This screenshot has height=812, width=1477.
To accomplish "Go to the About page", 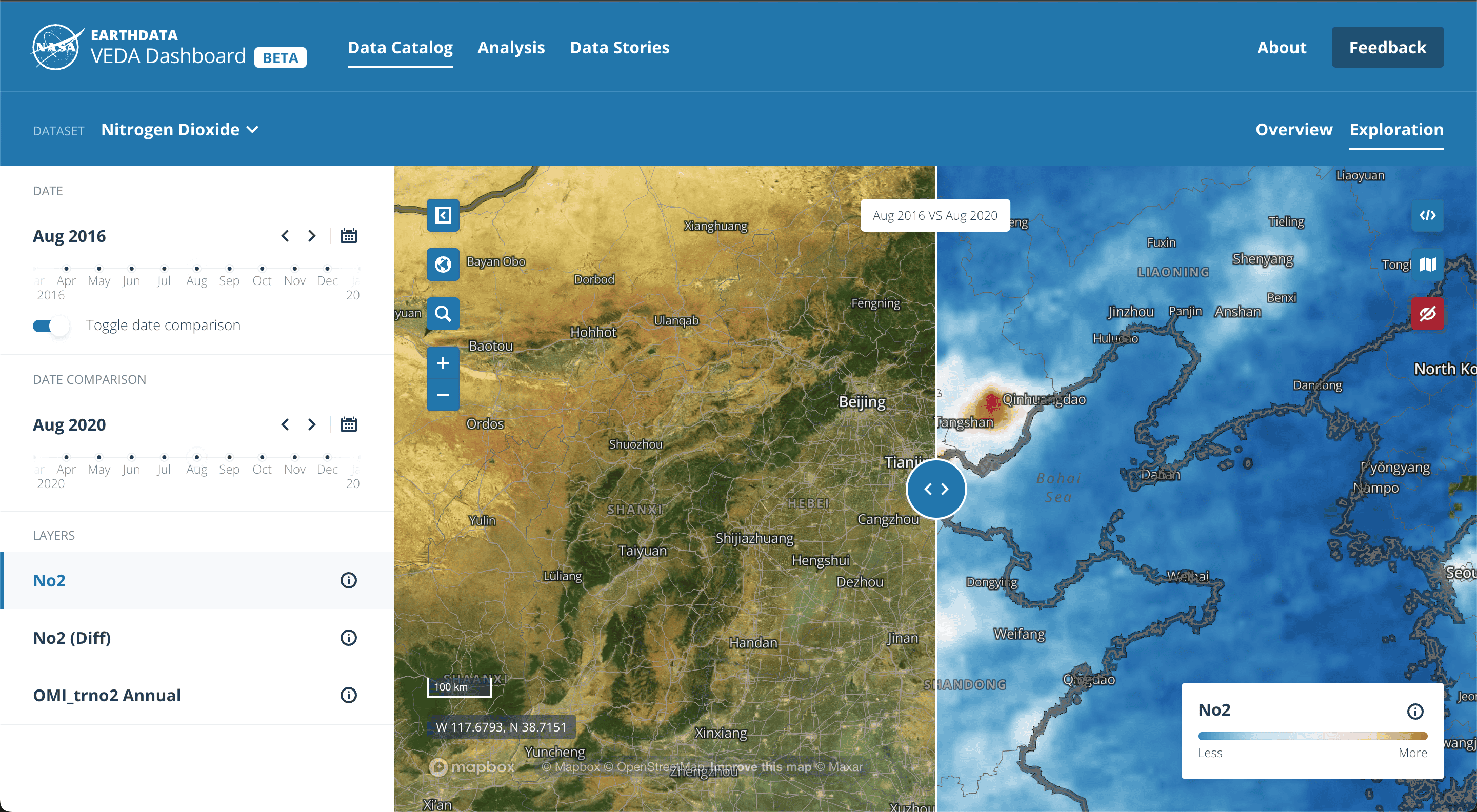I will coord(1282,48).
